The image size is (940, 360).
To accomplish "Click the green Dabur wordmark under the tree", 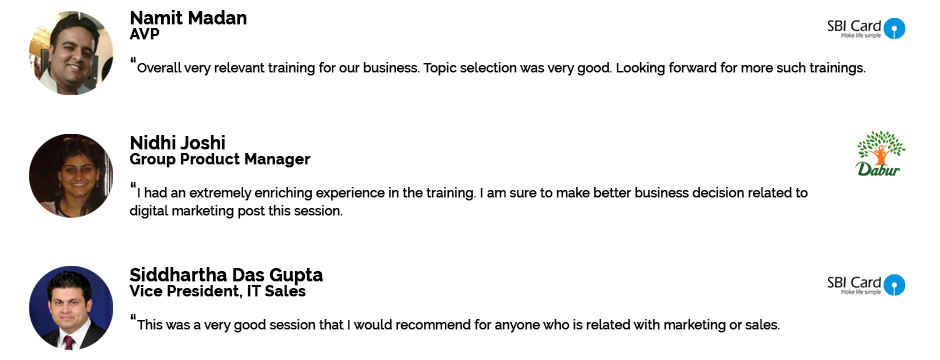I will (878, 169).
